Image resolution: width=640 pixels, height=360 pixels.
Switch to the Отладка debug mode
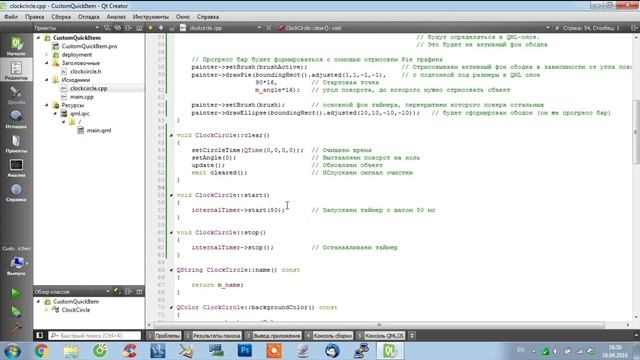[16, 119]
